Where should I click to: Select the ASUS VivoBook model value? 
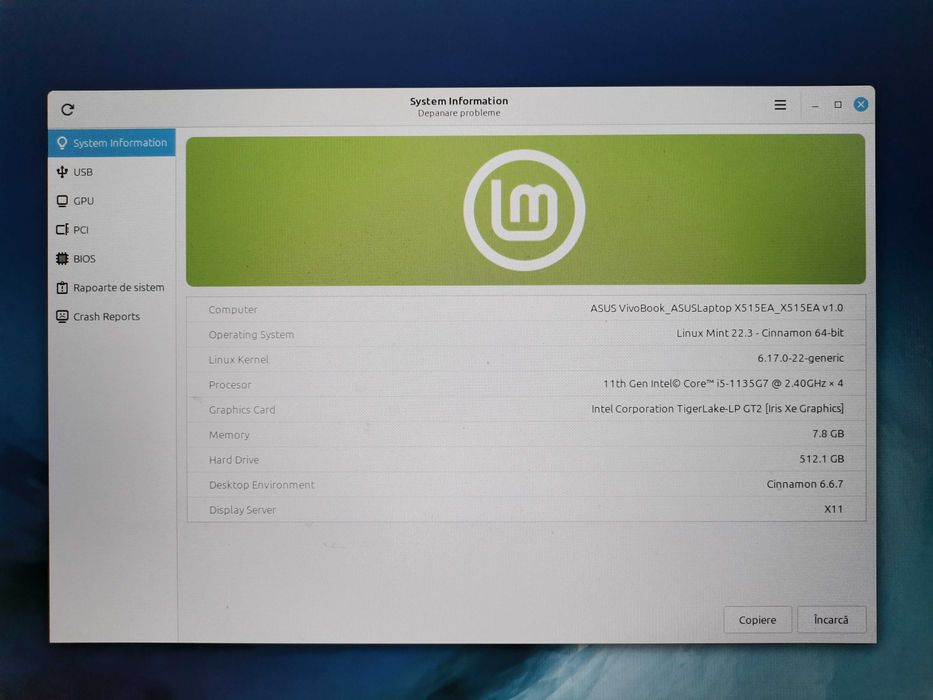pyautogui.click(x=716, y=308)
